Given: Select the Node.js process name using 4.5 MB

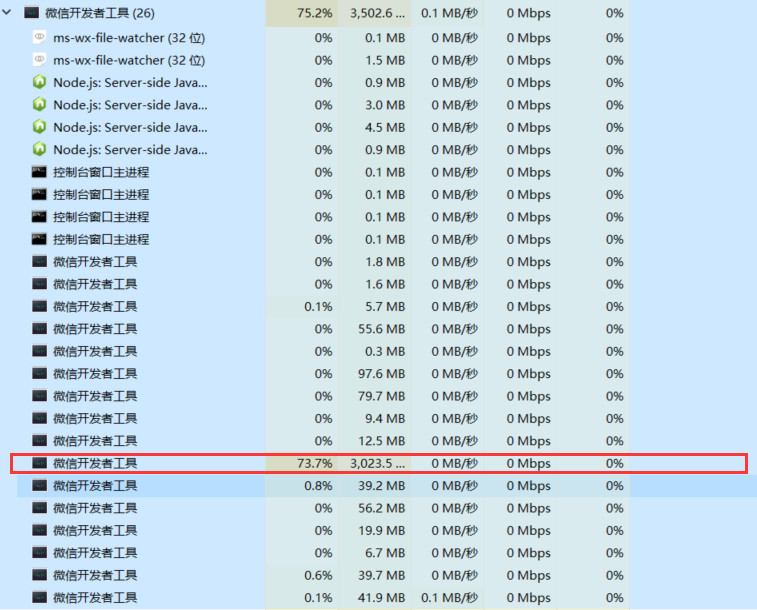Looking at the screenshot, I should pyautogui.click(x=130, y=127).
